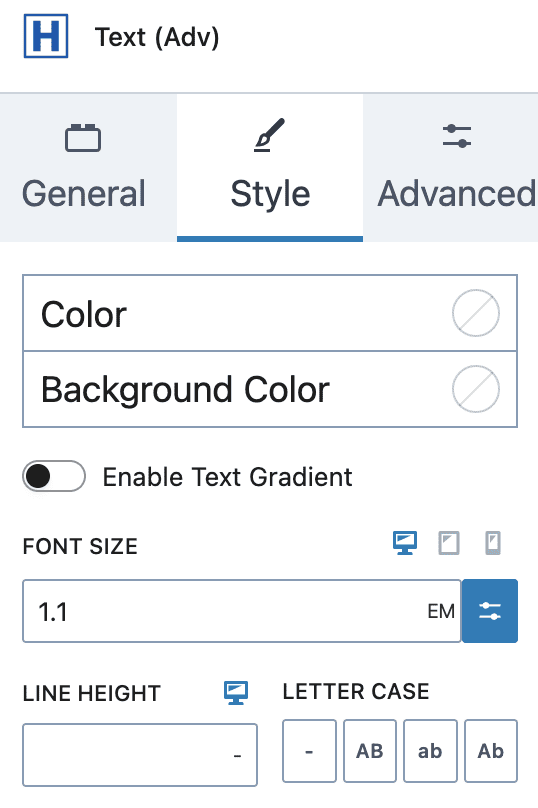This screenshot has height=808, width=538.
Task: Choose lowercase ab letter case
Action: tap(430, 751)
